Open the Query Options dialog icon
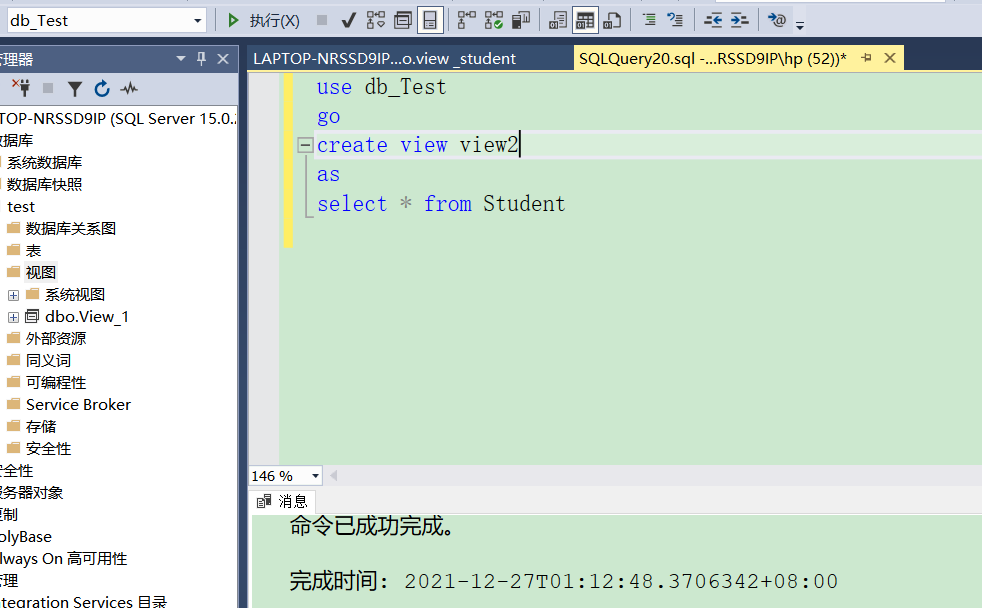Viewport: 982px width, 608px height. pos(403,21)
